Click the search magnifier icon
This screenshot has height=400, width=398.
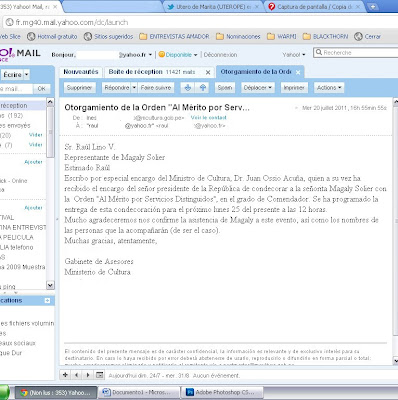point(319,52)
